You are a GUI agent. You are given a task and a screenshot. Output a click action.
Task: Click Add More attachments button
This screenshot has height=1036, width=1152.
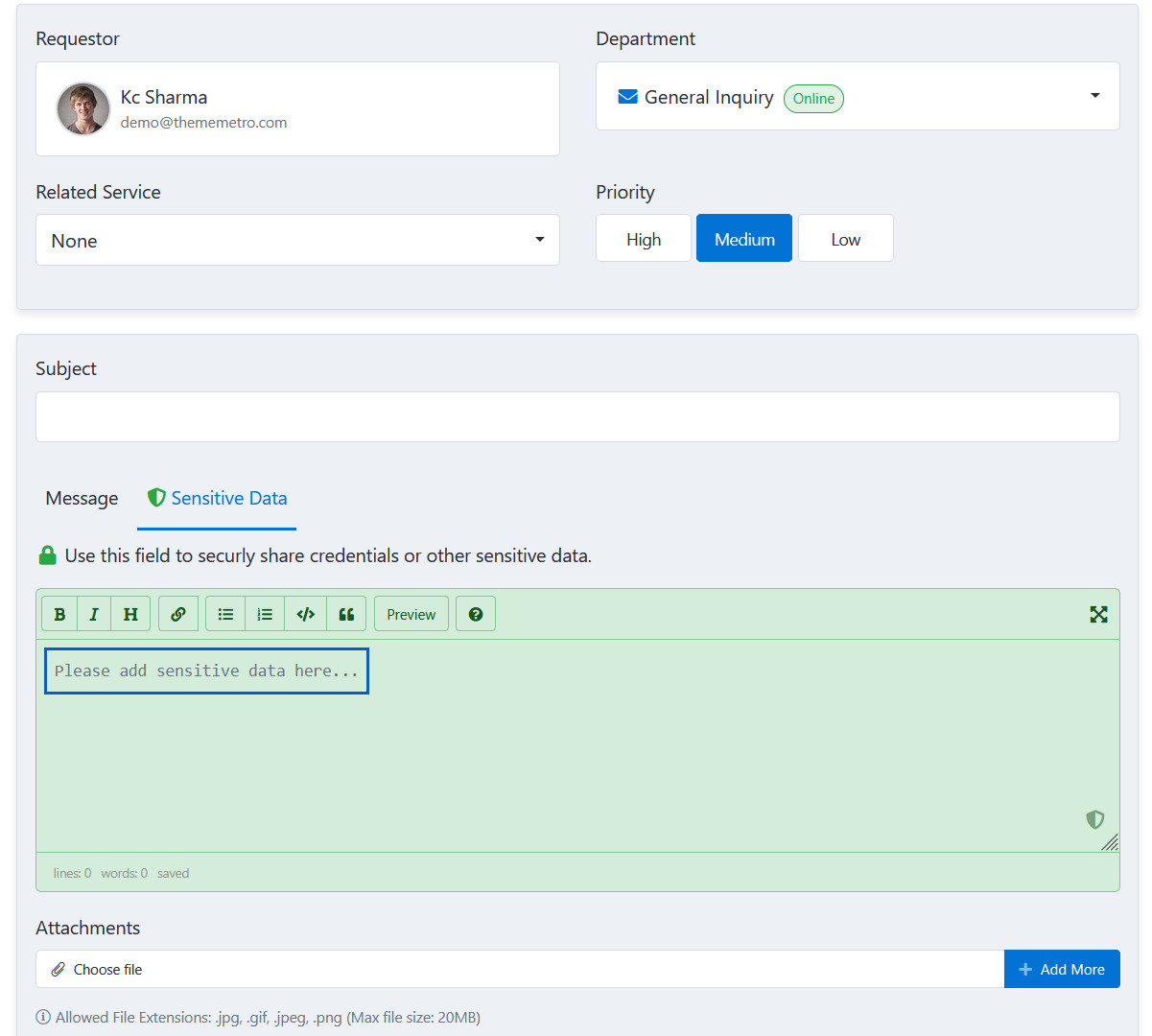click(x=1062, y=970)
